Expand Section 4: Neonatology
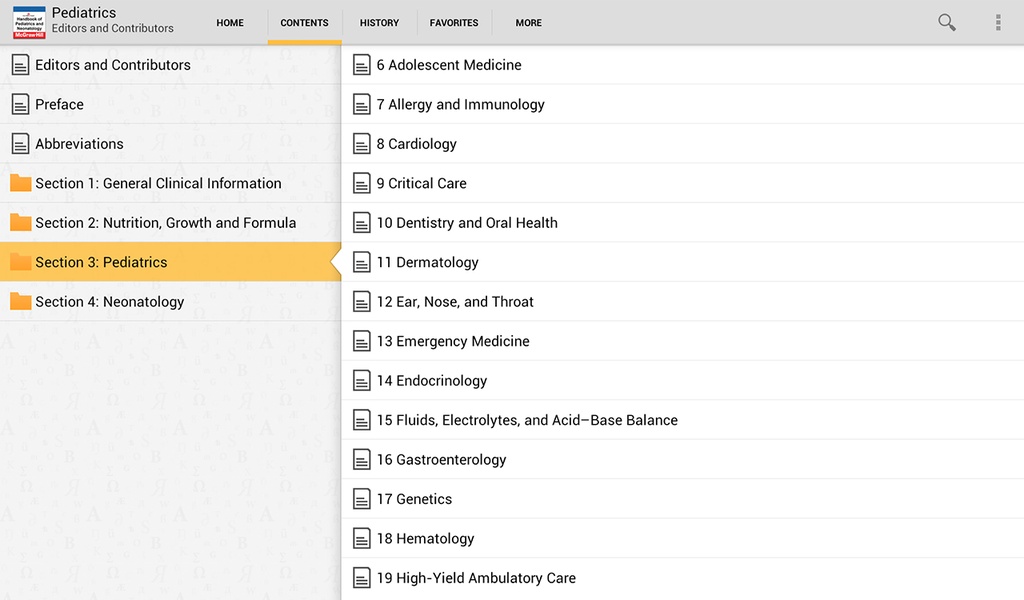The image size is (1024, 600). [x=170, y=301]
